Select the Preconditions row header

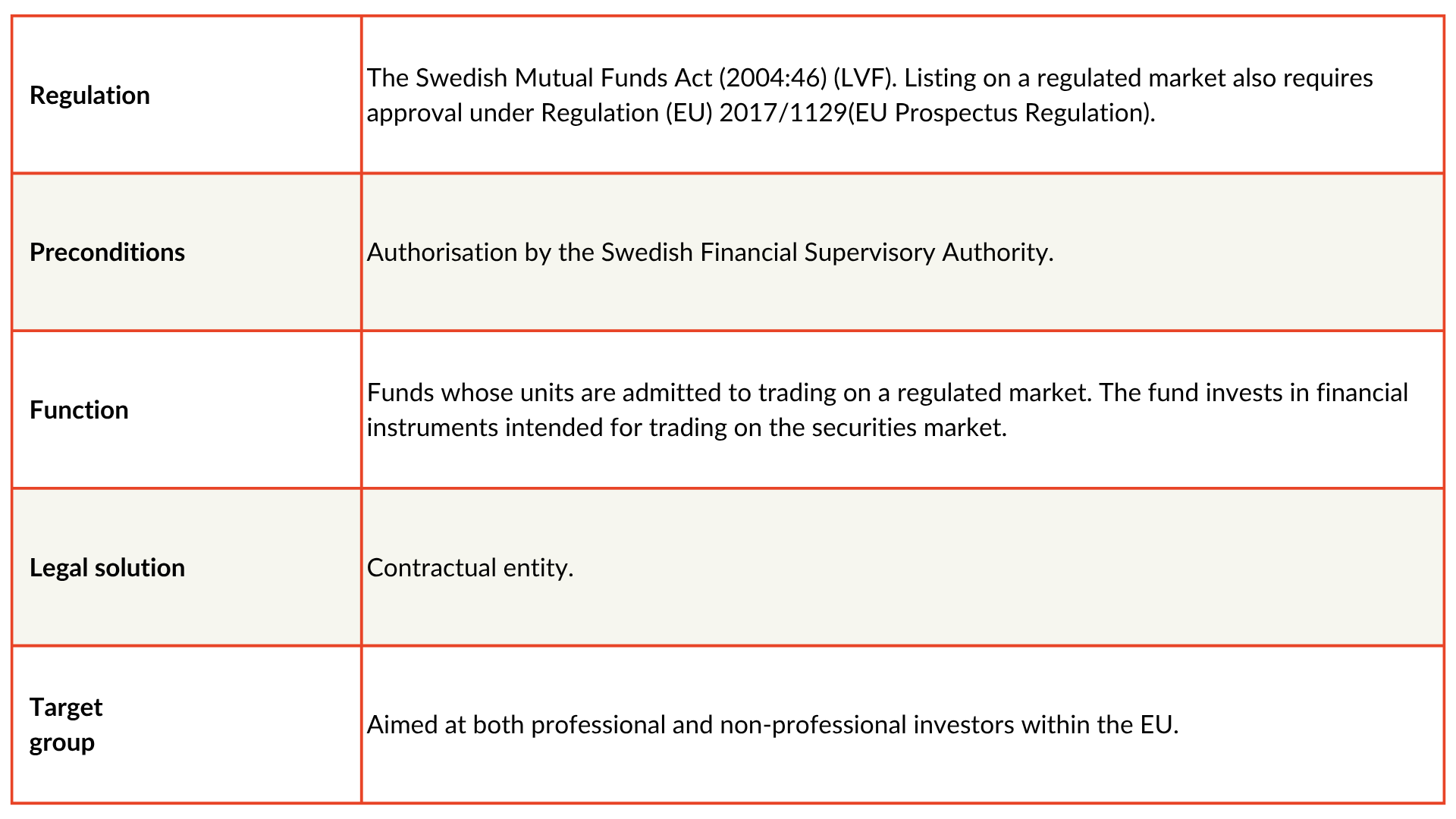[107, 253]
